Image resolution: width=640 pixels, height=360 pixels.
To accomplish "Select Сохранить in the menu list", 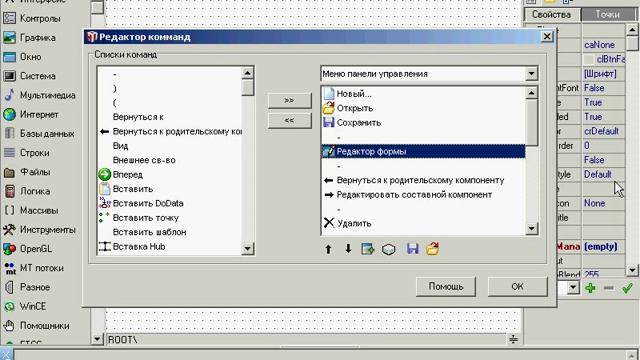I will coord(424,122).
